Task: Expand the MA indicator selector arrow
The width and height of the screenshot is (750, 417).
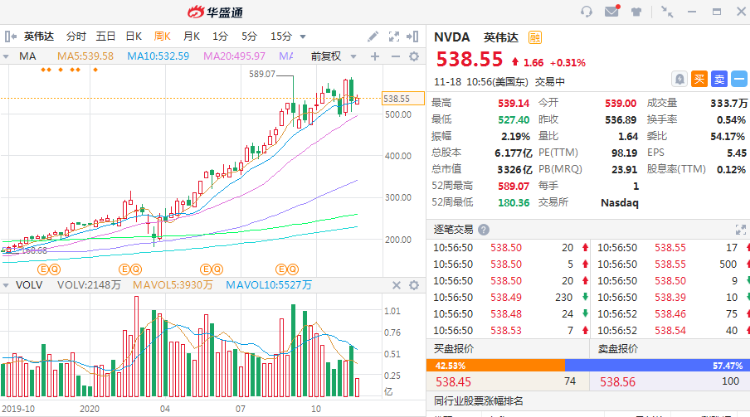Action: tap(6, 56)
